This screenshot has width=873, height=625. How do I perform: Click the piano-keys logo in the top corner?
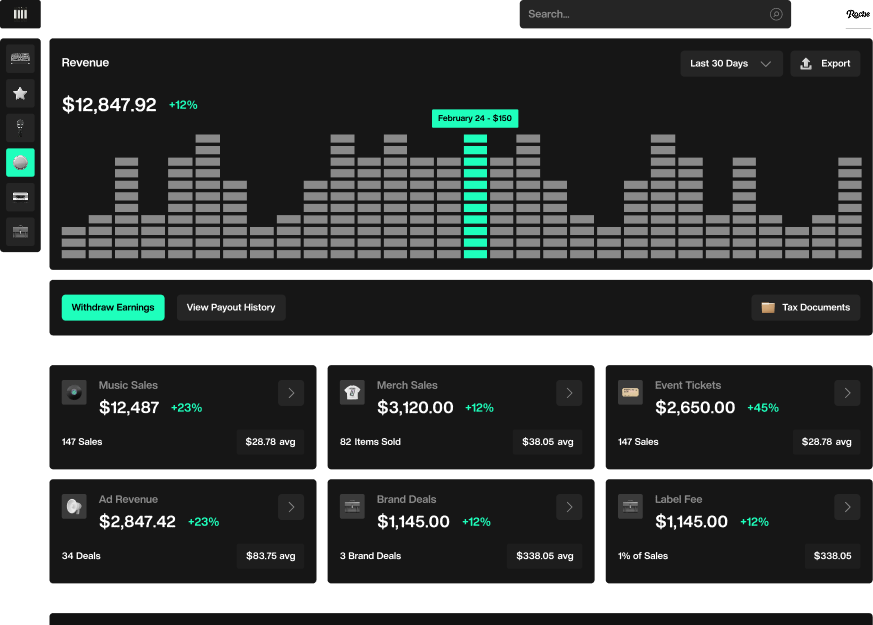pos(20,14)
